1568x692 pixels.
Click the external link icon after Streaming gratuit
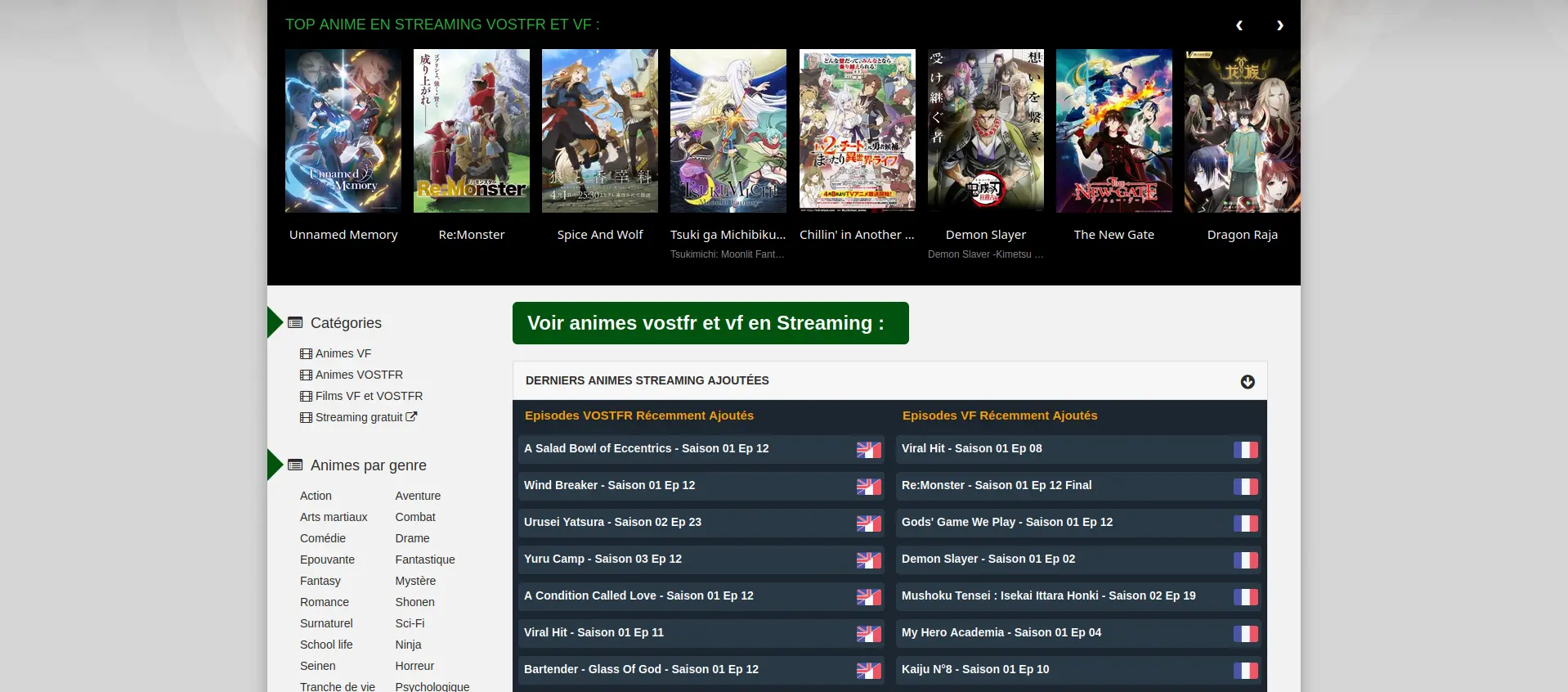[x=411, y=416]
